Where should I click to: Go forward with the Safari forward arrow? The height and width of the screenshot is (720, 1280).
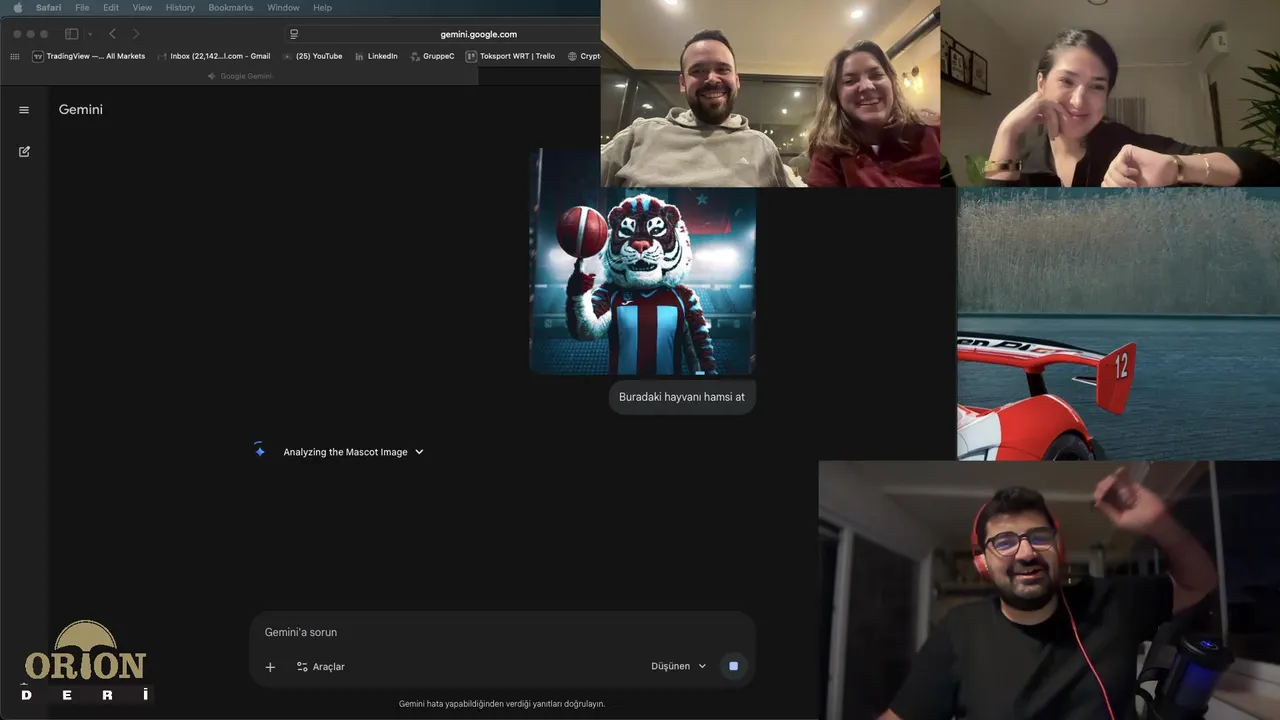(136, 34)
